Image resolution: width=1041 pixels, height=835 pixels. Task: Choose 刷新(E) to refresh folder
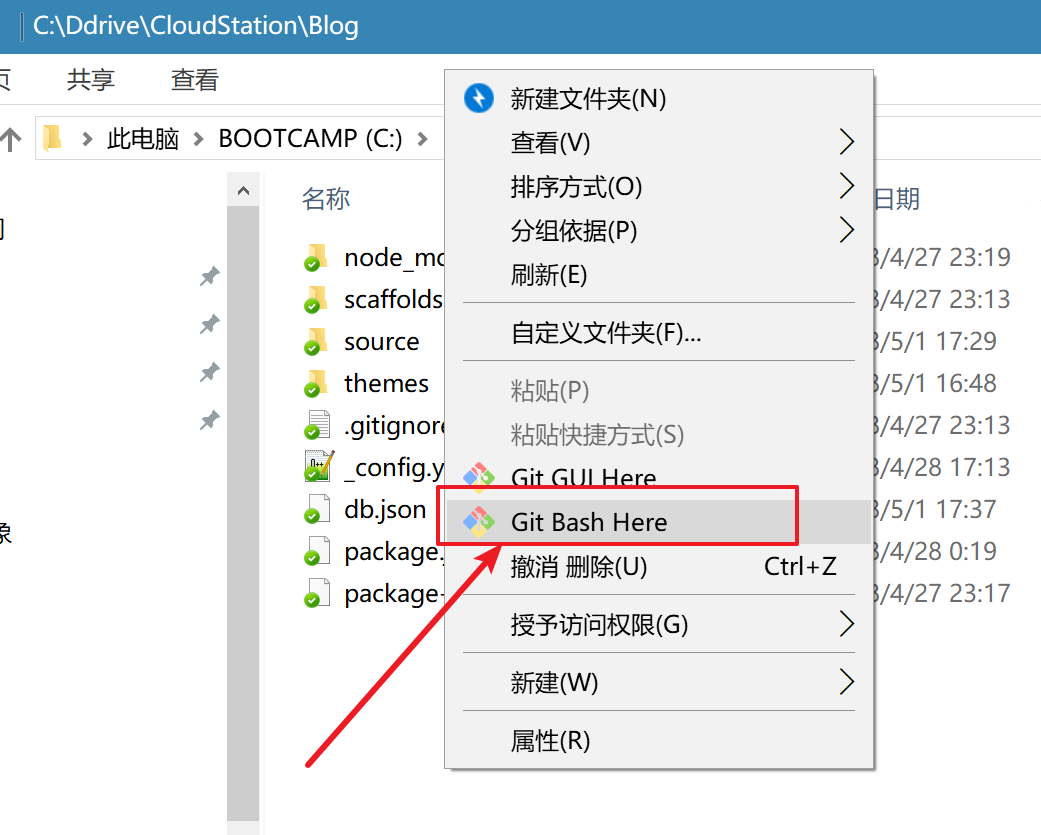(x=658, y=274)
